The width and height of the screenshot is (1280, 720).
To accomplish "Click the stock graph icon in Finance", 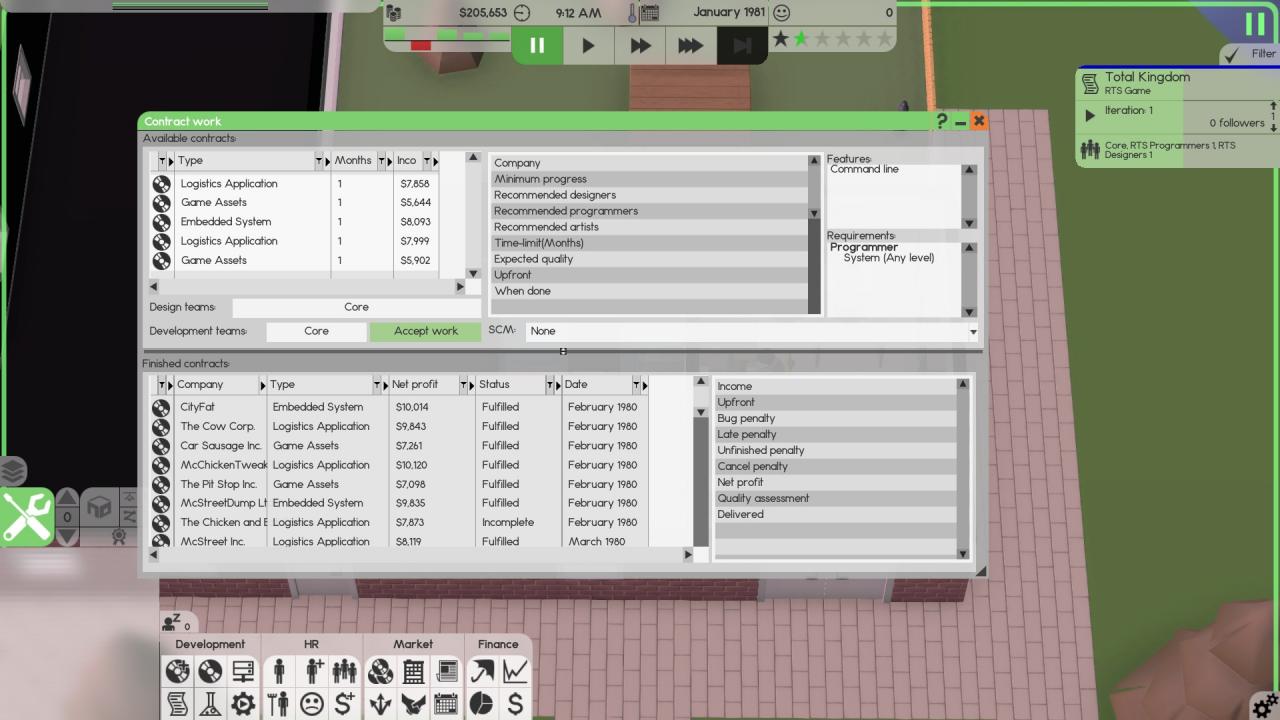I will tap(515, 671).
